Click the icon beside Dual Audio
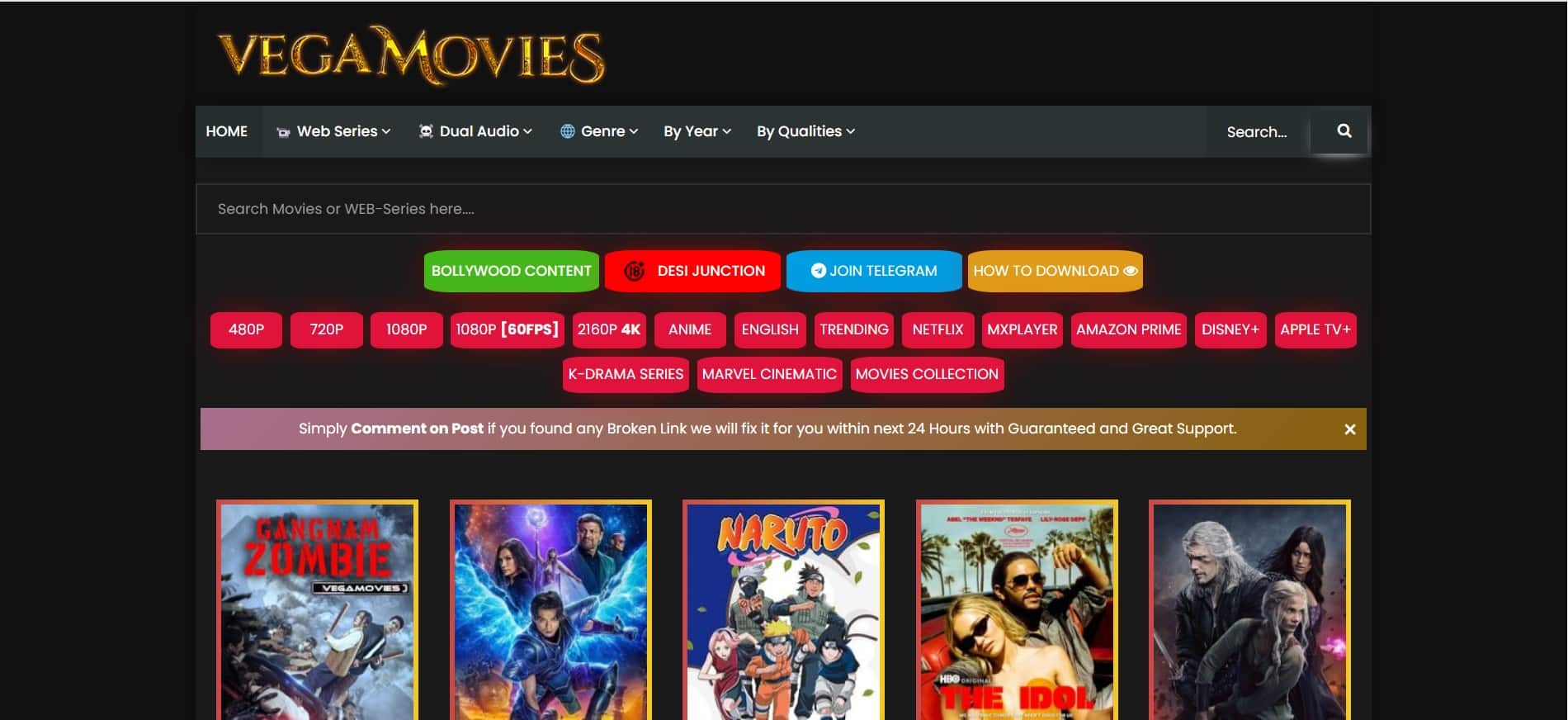 (426, 131)
